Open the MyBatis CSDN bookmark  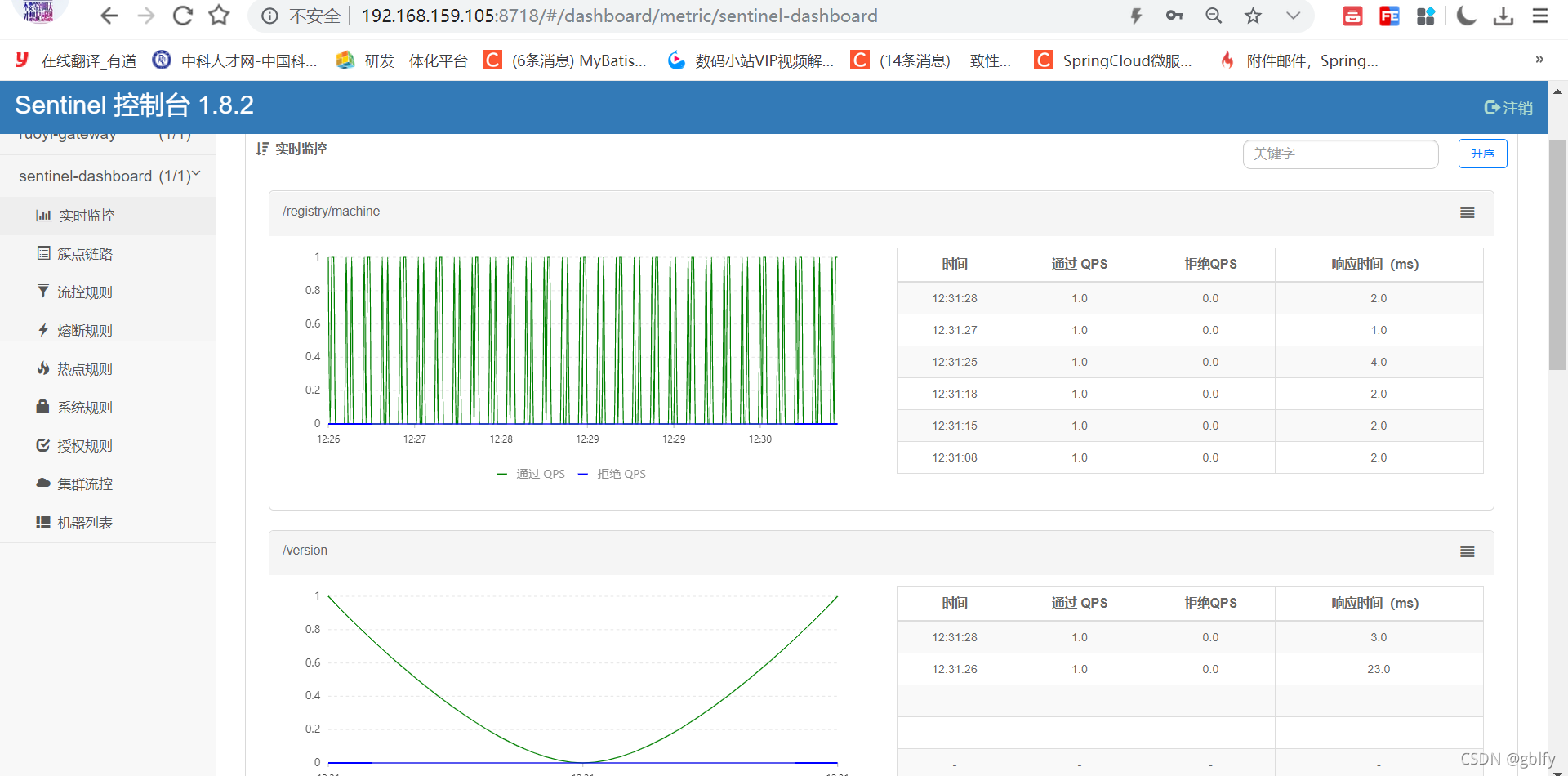(565, 60)
